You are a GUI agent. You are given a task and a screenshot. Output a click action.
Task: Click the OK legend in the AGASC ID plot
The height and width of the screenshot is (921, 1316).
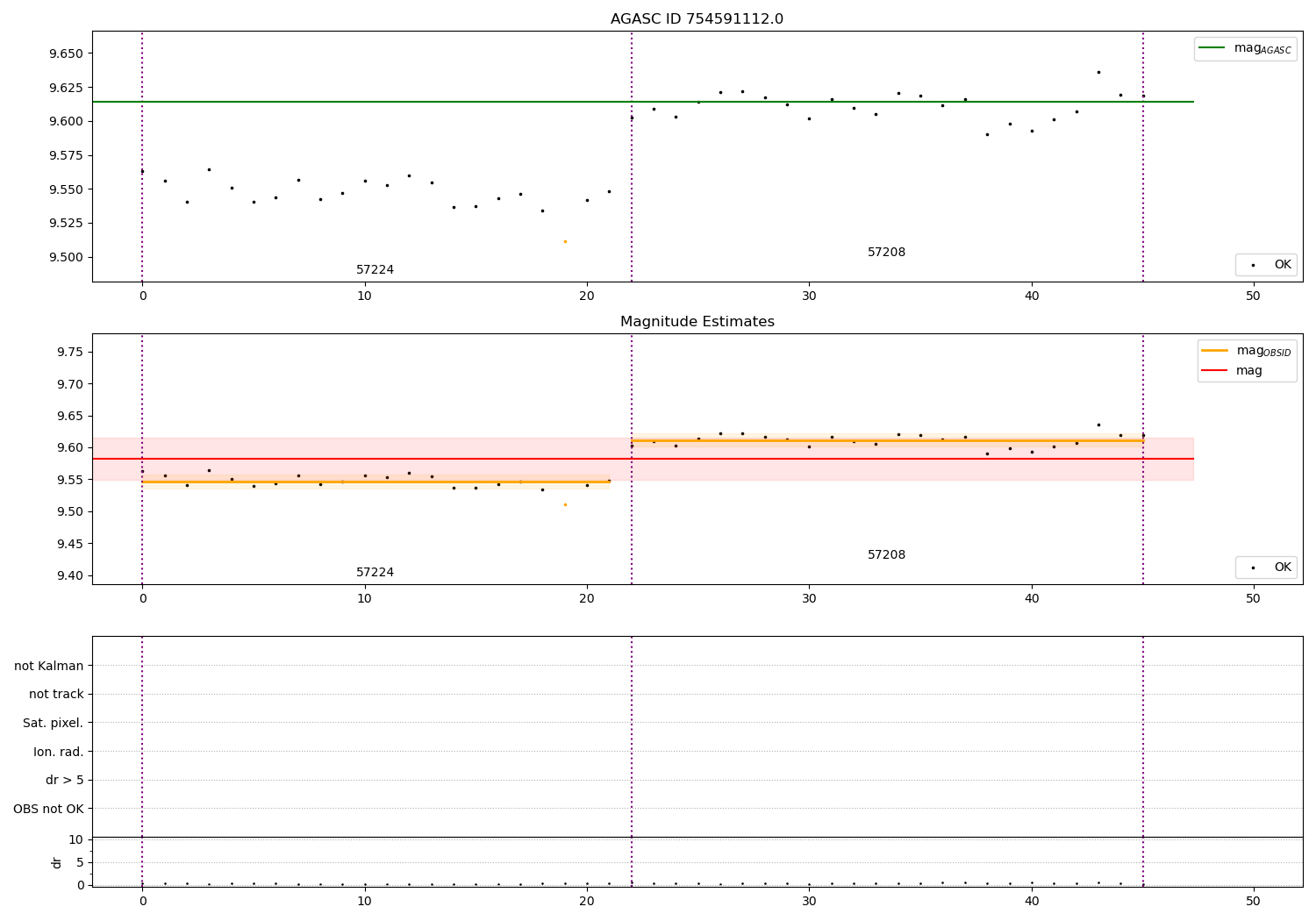coord(1266,265)
